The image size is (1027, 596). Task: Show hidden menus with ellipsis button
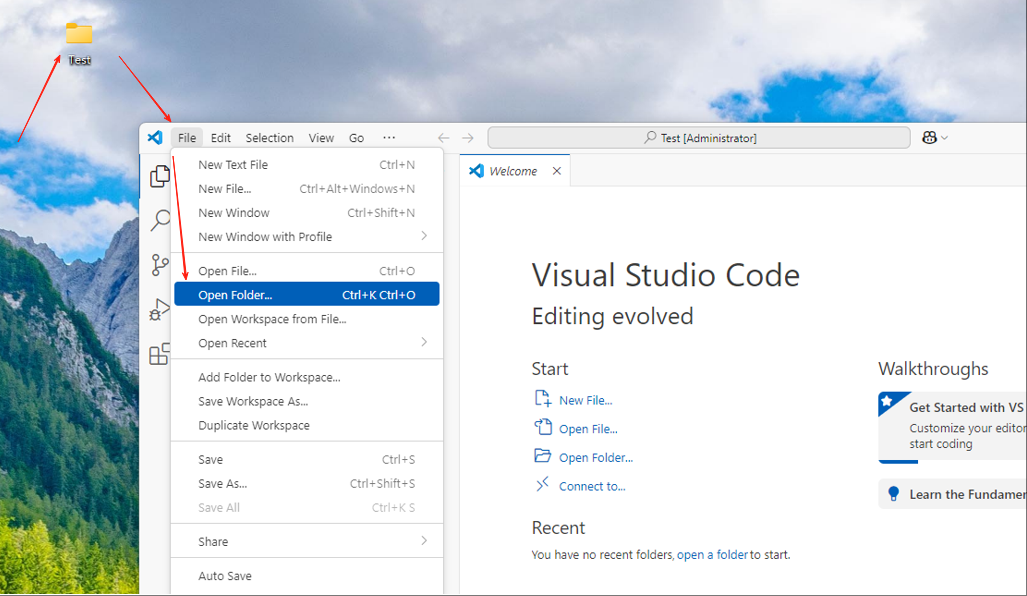tap(389, 138)
